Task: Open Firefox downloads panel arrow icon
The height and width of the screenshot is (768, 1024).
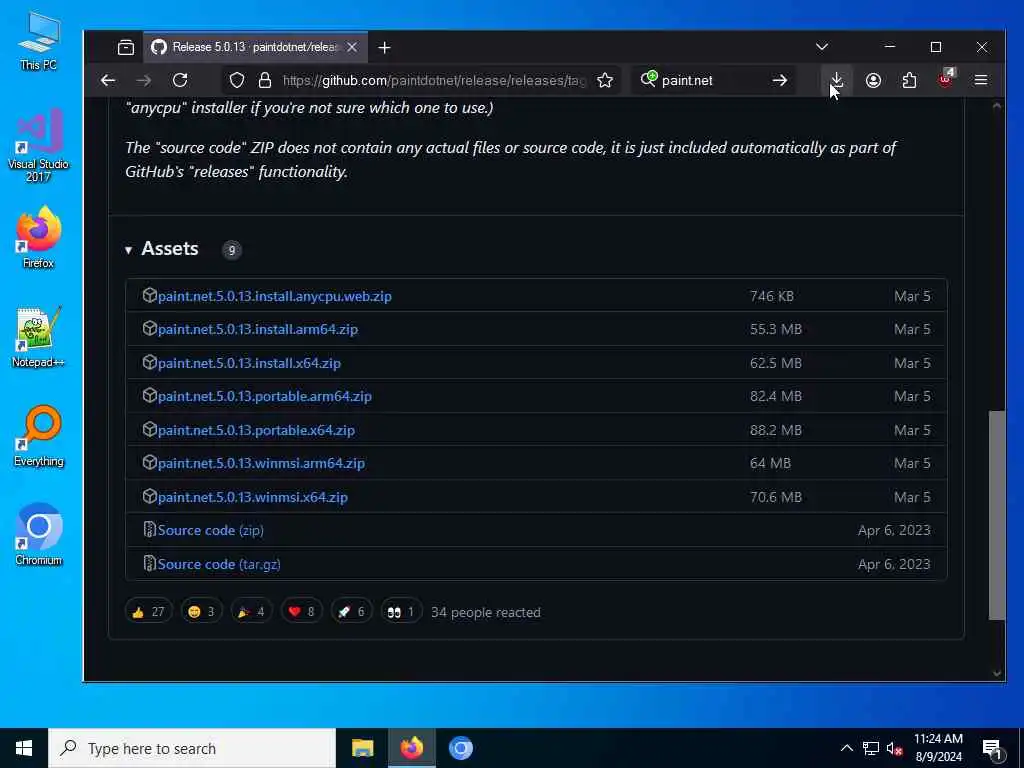Action: [836, 80]
